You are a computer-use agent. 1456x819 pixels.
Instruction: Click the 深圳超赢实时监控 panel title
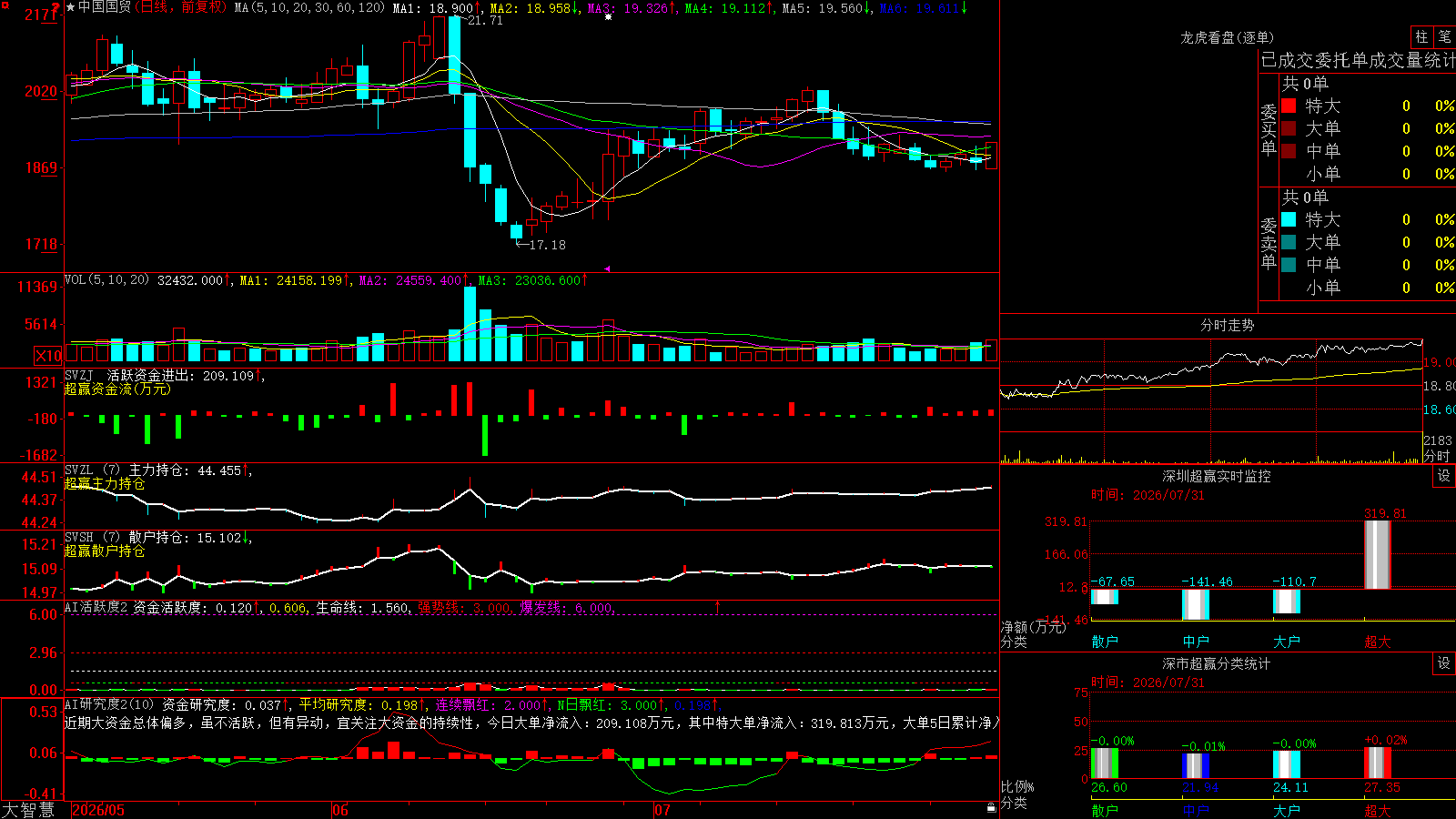coord(1216,476)
